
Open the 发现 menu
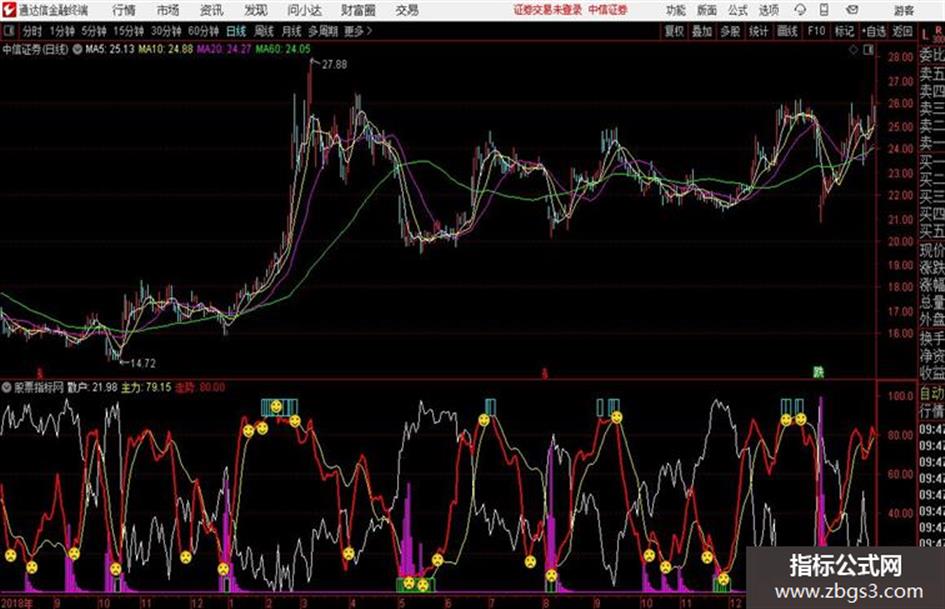[x=256, y=10]
